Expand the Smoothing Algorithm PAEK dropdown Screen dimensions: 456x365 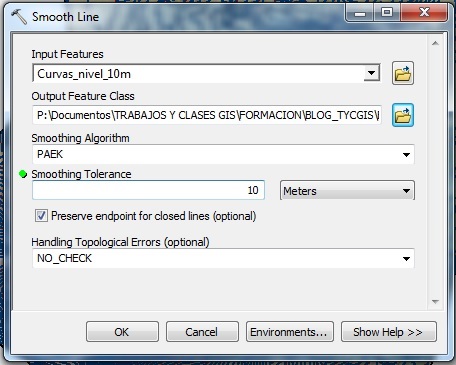pyautogui.click(x=406, y=155)
